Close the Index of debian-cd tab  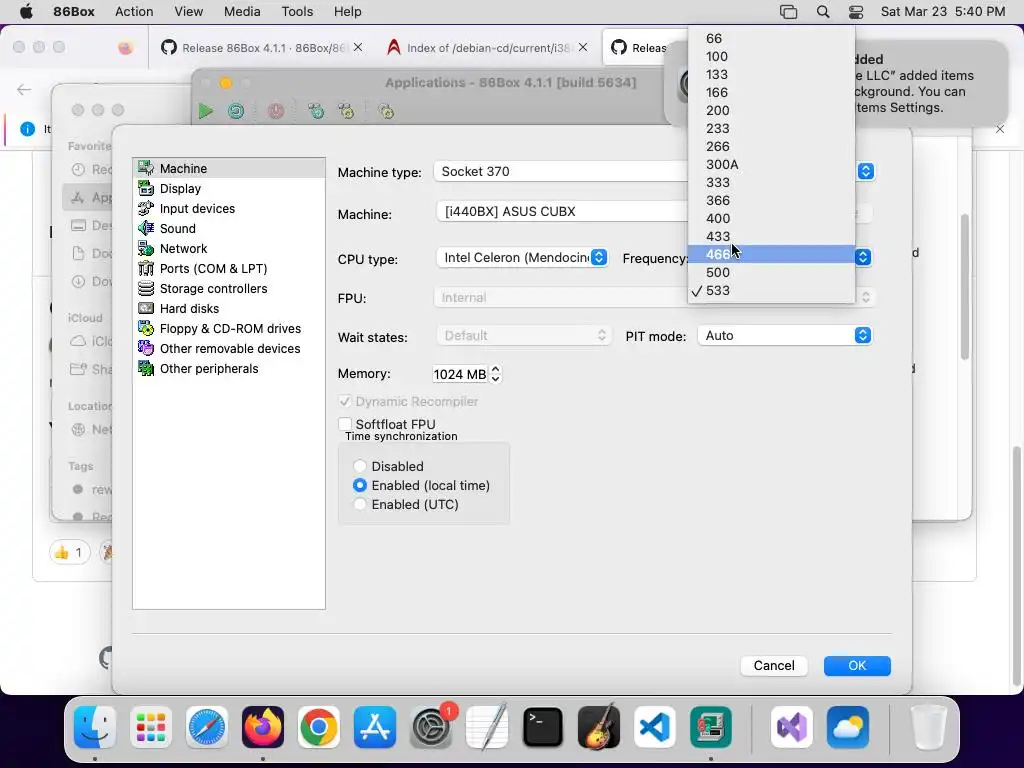(583, 47)
